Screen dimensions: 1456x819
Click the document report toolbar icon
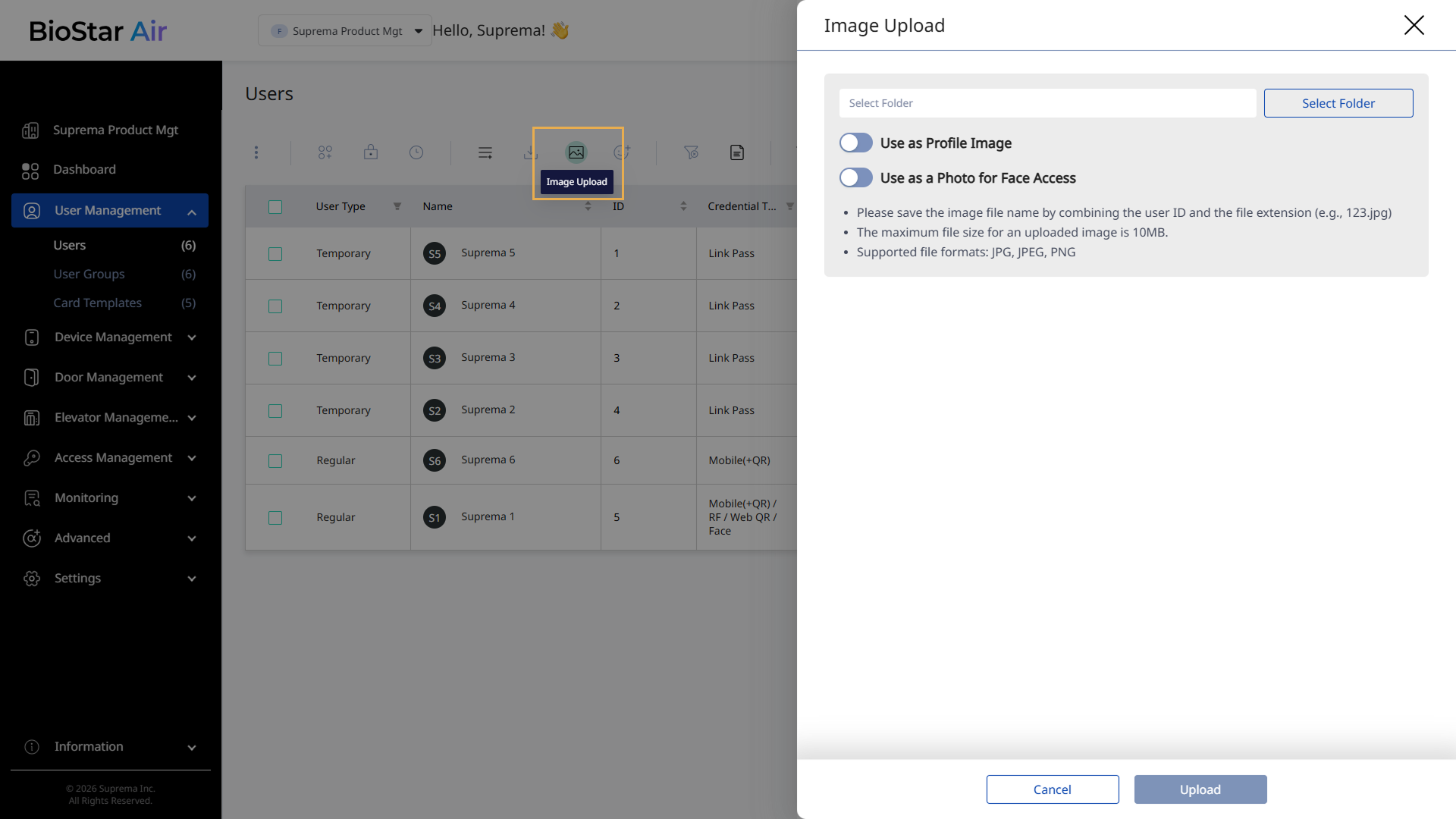pos(737,152)
